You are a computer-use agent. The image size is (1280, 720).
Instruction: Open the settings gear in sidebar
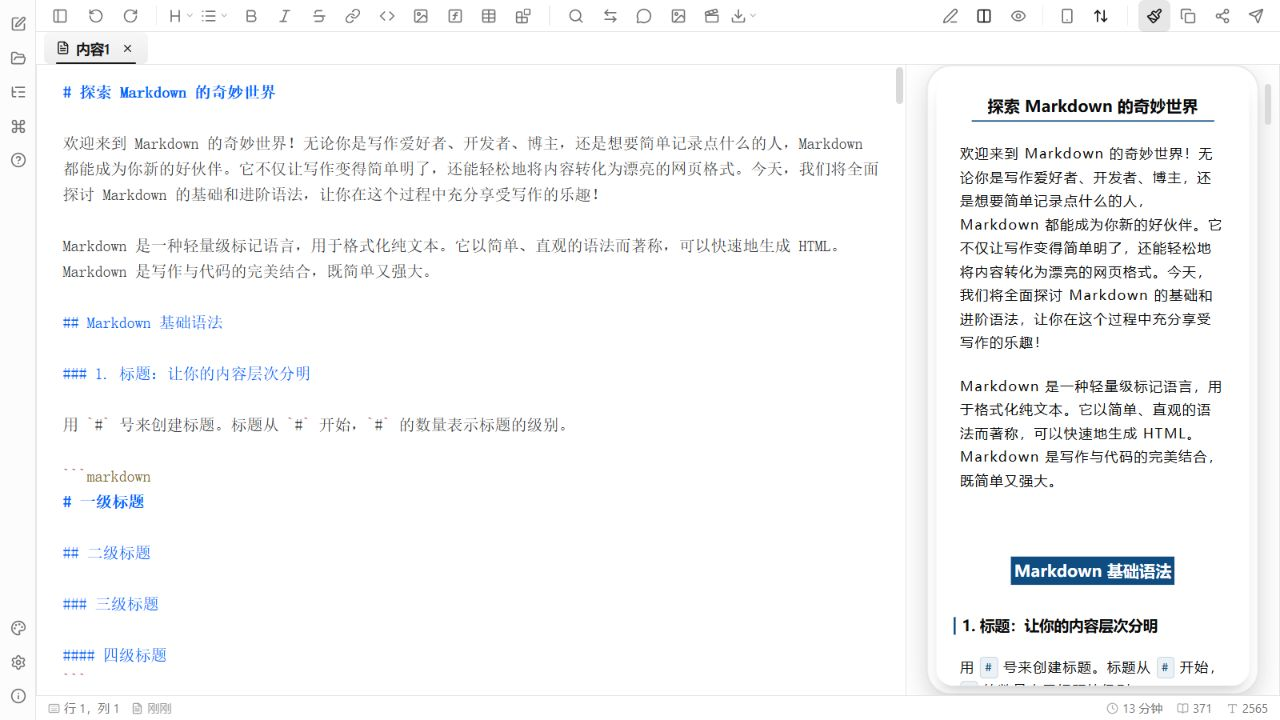pyautogui.click(x=18, y=662)
